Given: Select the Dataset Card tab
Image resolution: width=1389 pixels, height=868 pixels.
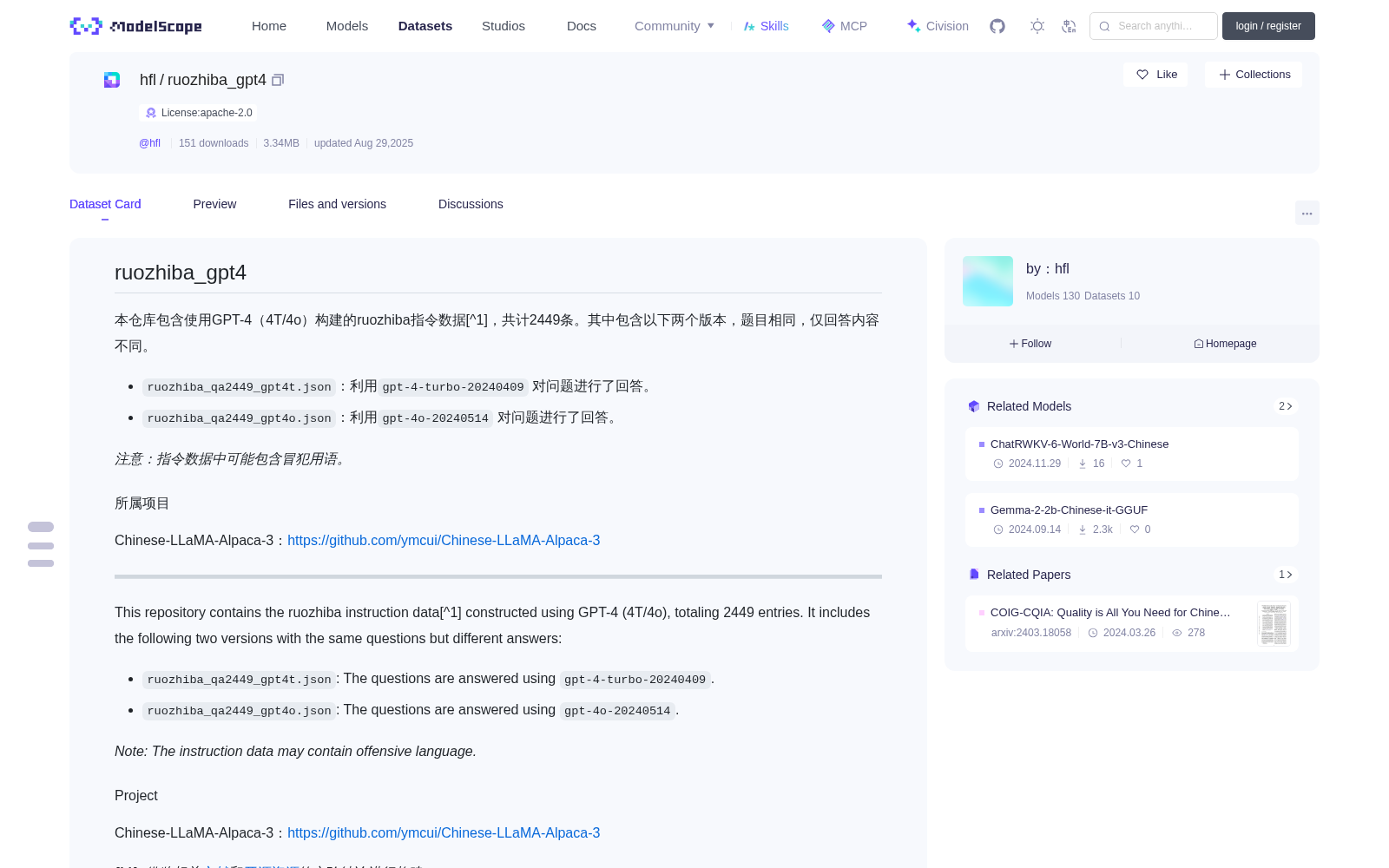Looking at the screenshot, I should coord(105,204).
